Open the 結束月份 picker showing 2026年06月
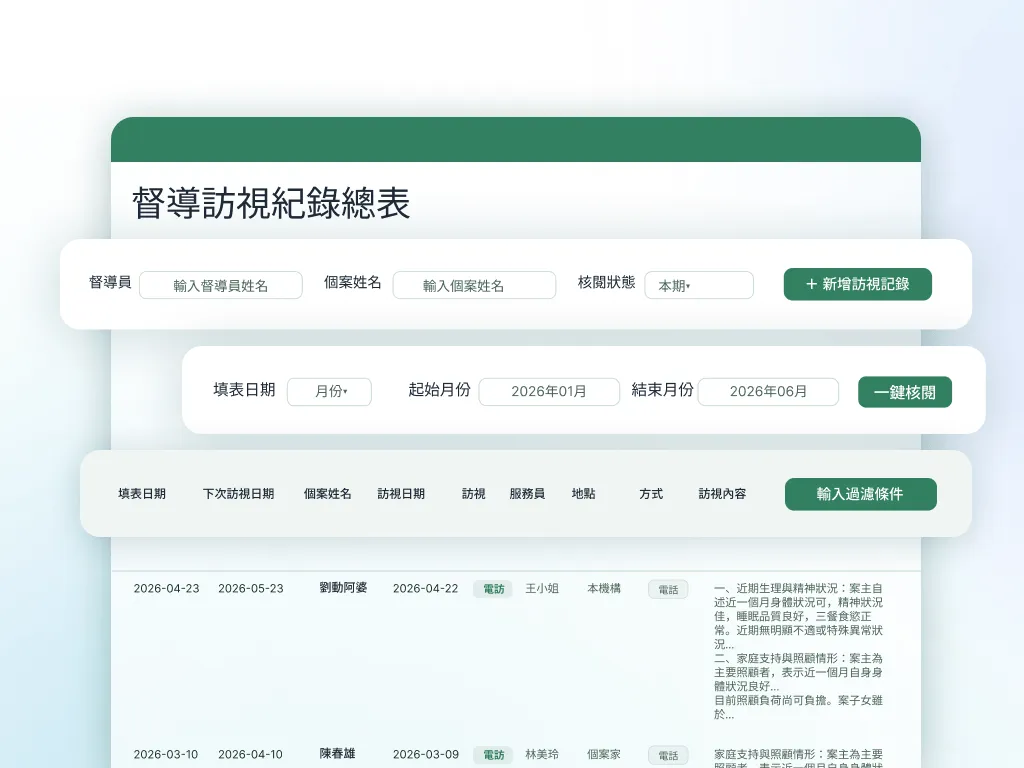Viewport: 1024px width, 768px height. pos(768,392)
